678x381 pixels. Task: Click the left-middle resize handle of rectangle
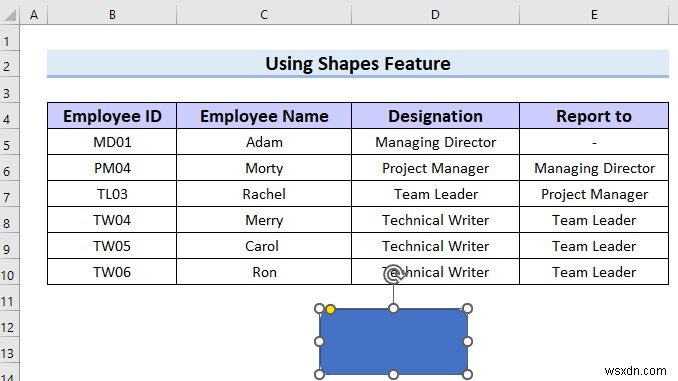tap(319, 342)
